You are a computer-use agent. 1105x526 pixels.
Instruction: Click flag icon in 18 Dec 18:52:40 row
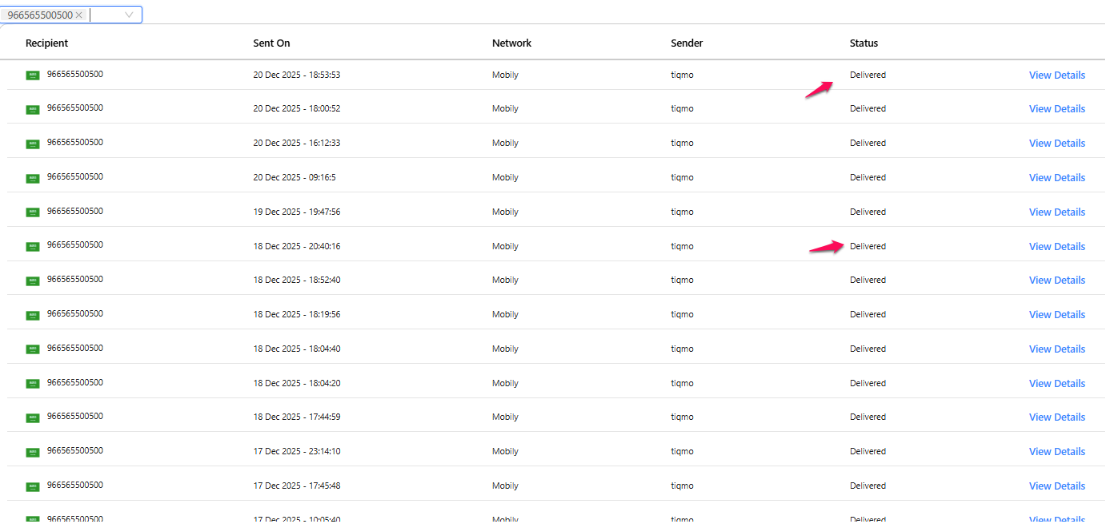pyautogui.click(x=33, y=280)
